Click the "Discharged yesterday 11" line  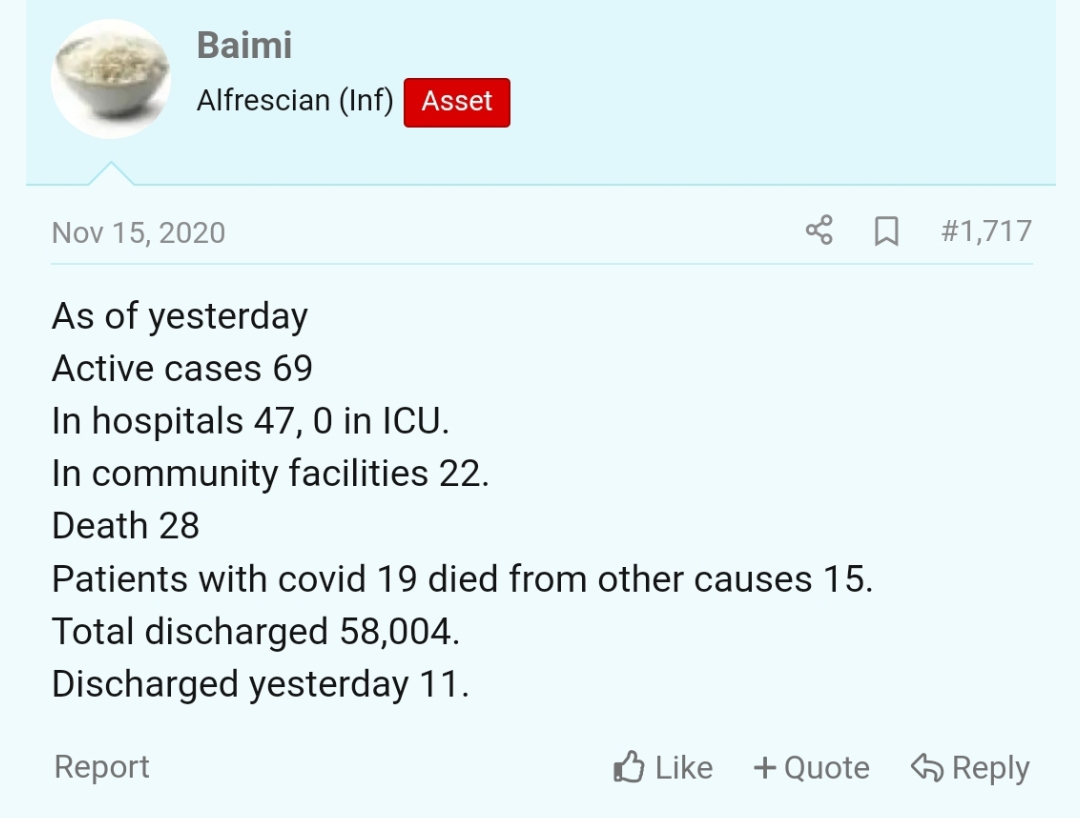pos(260,685)
